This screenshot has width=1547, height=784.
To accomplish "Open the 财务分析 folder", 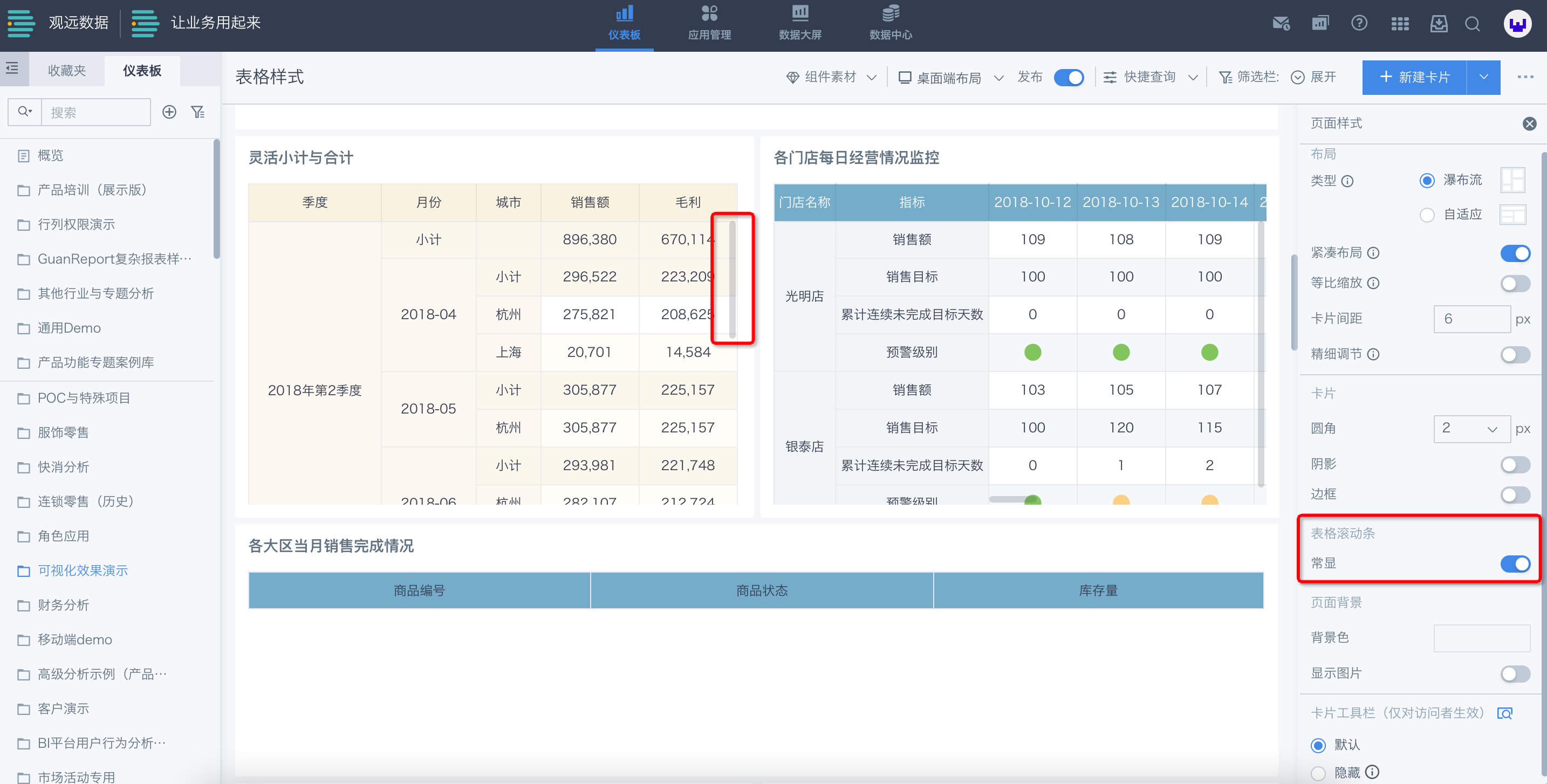I will point(63,605).
